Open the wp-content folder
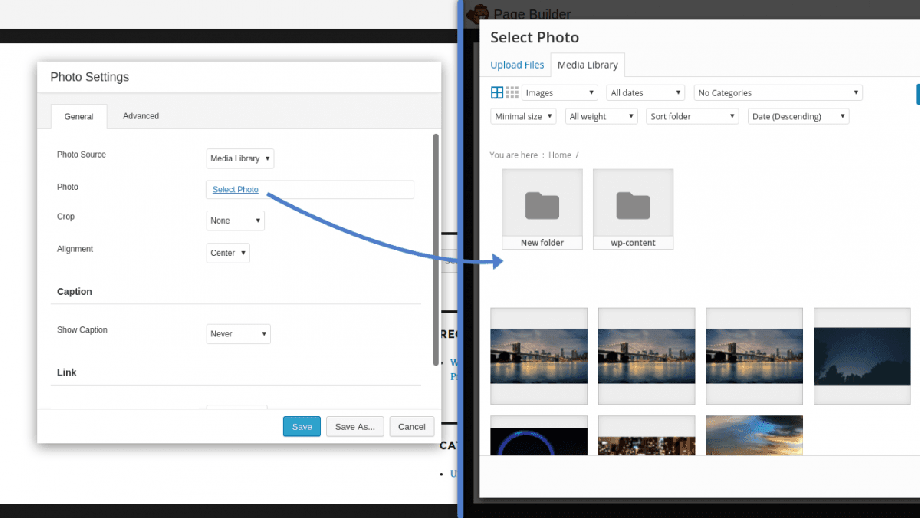The image size is (920, 518). pyautogui.click(x=632, y=209)
